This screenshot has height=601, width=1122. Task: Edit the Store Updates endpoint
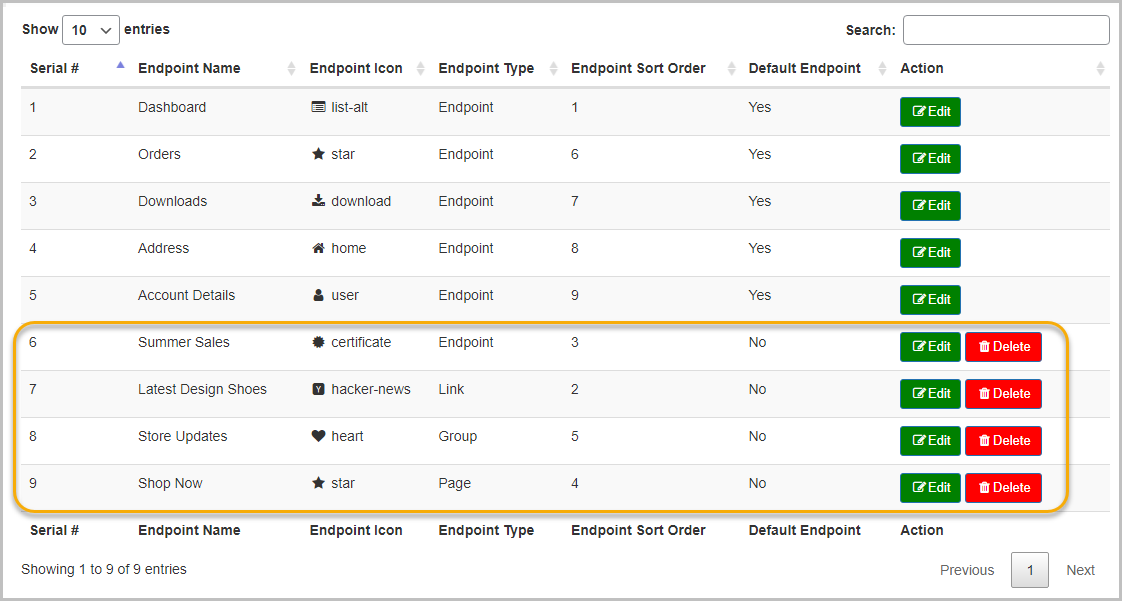[x=930, y=441]
